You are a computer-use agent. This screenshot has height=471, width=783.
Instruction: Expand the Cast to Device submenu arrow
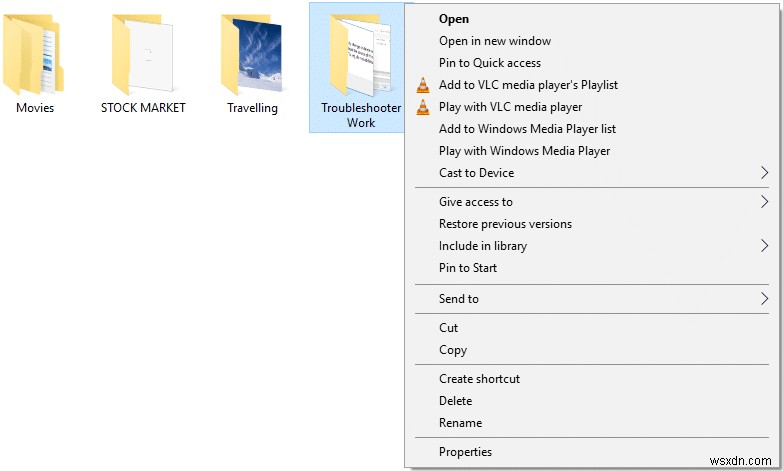click(764, 173)
